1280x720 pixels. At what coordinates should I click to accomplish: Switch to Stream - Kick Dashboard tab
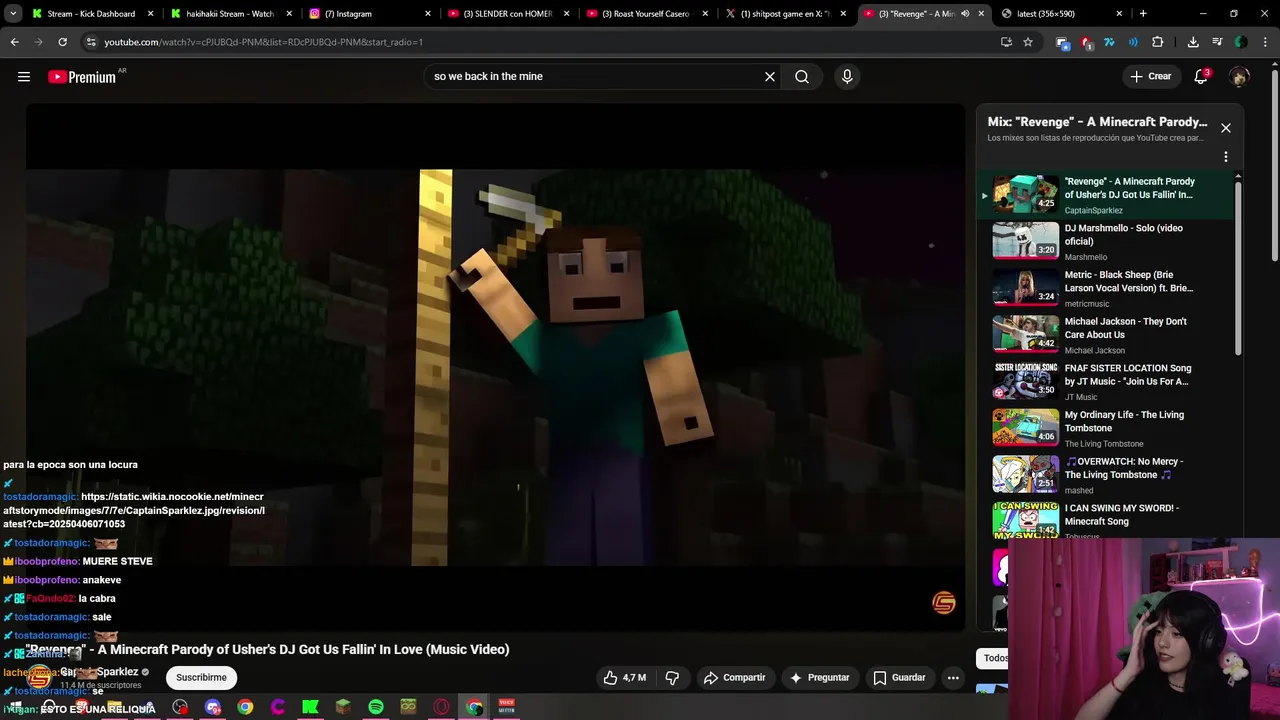click(x=92, y=14)
